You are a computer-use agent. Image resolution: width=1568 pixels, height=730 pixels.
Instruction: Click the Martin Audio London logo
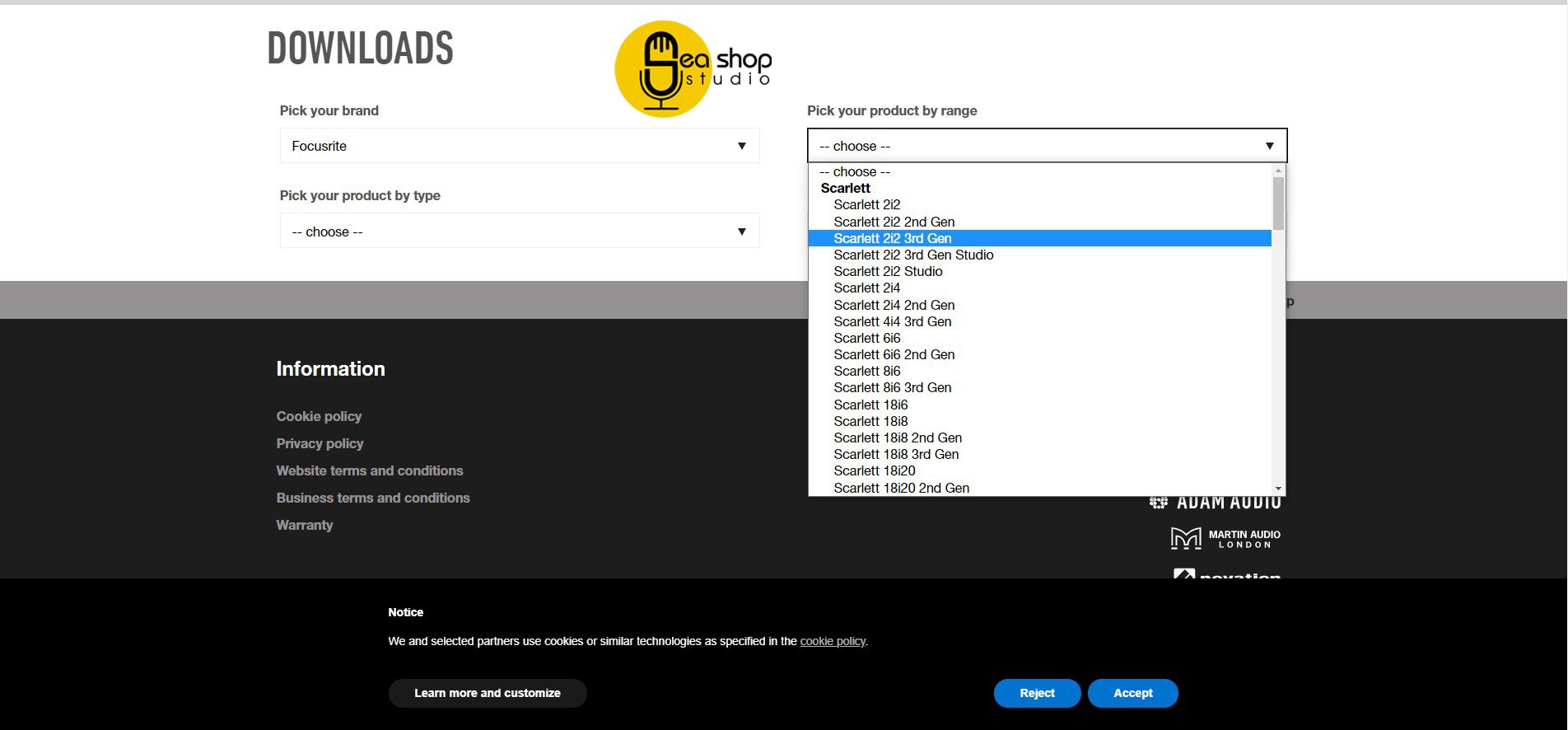[x=1225, y=539]
